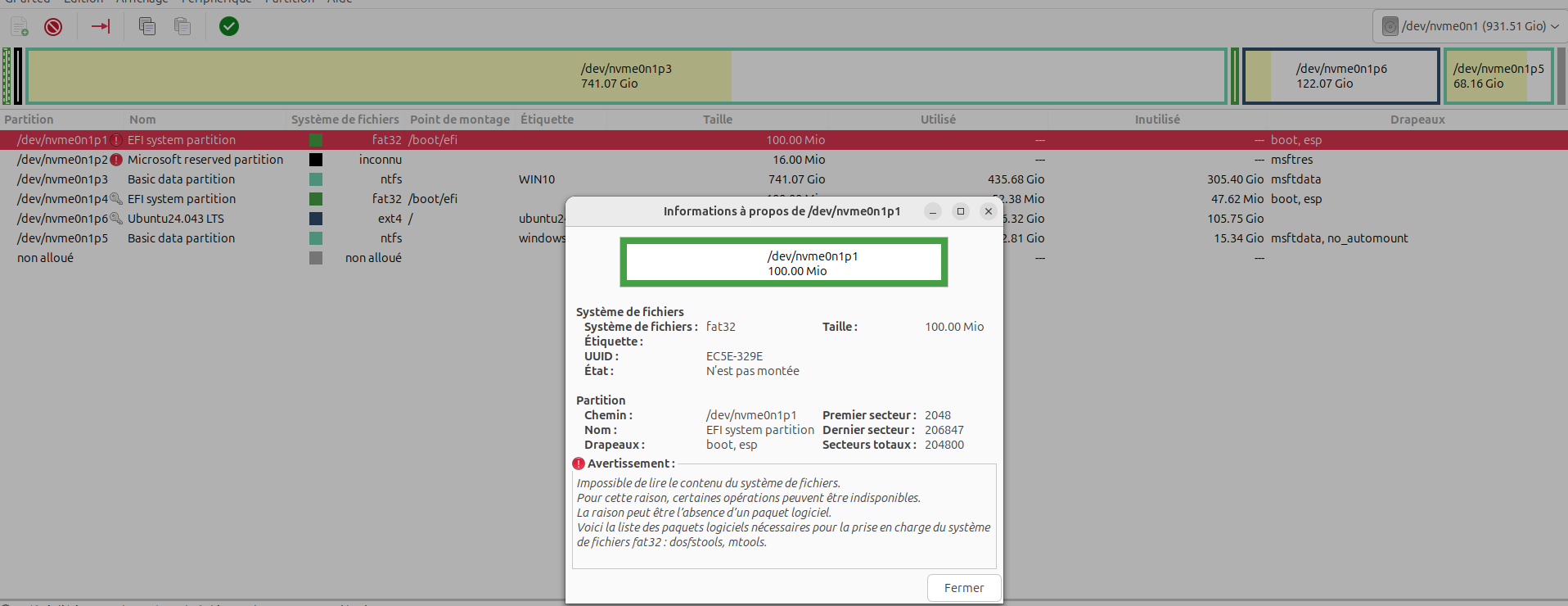The height and width of the screenshot is (606, 1568).
Task: Click the gray non alloué color swatch
Action: point(316,258)
